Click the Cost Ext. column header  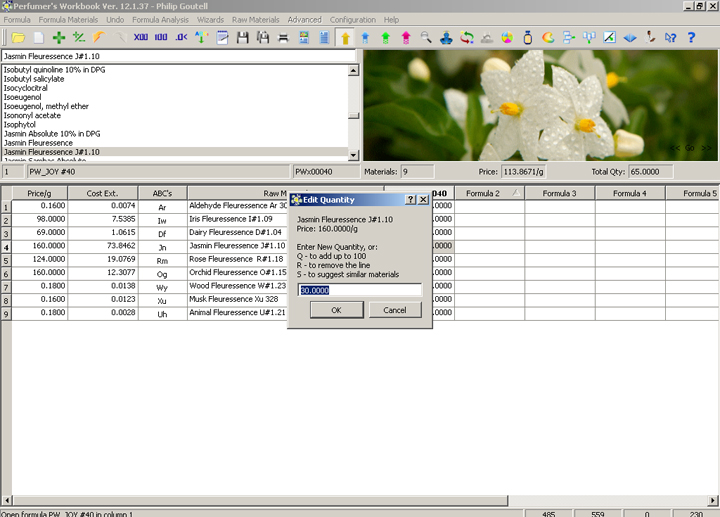[102, 193]
